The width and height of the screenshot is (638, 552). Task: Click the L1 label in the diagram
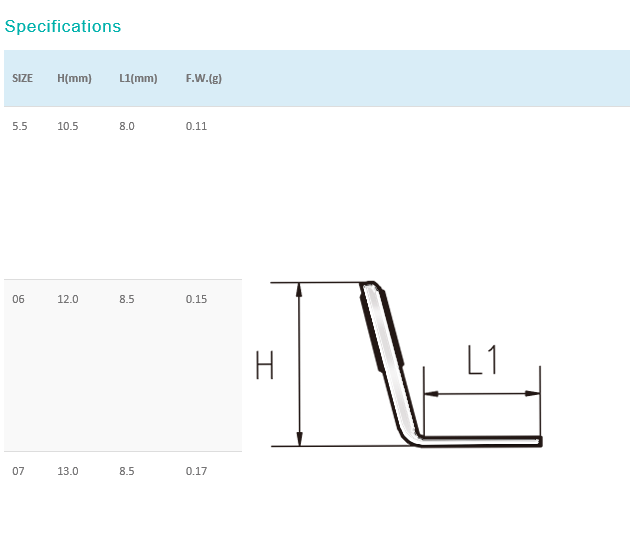[482, 360]
